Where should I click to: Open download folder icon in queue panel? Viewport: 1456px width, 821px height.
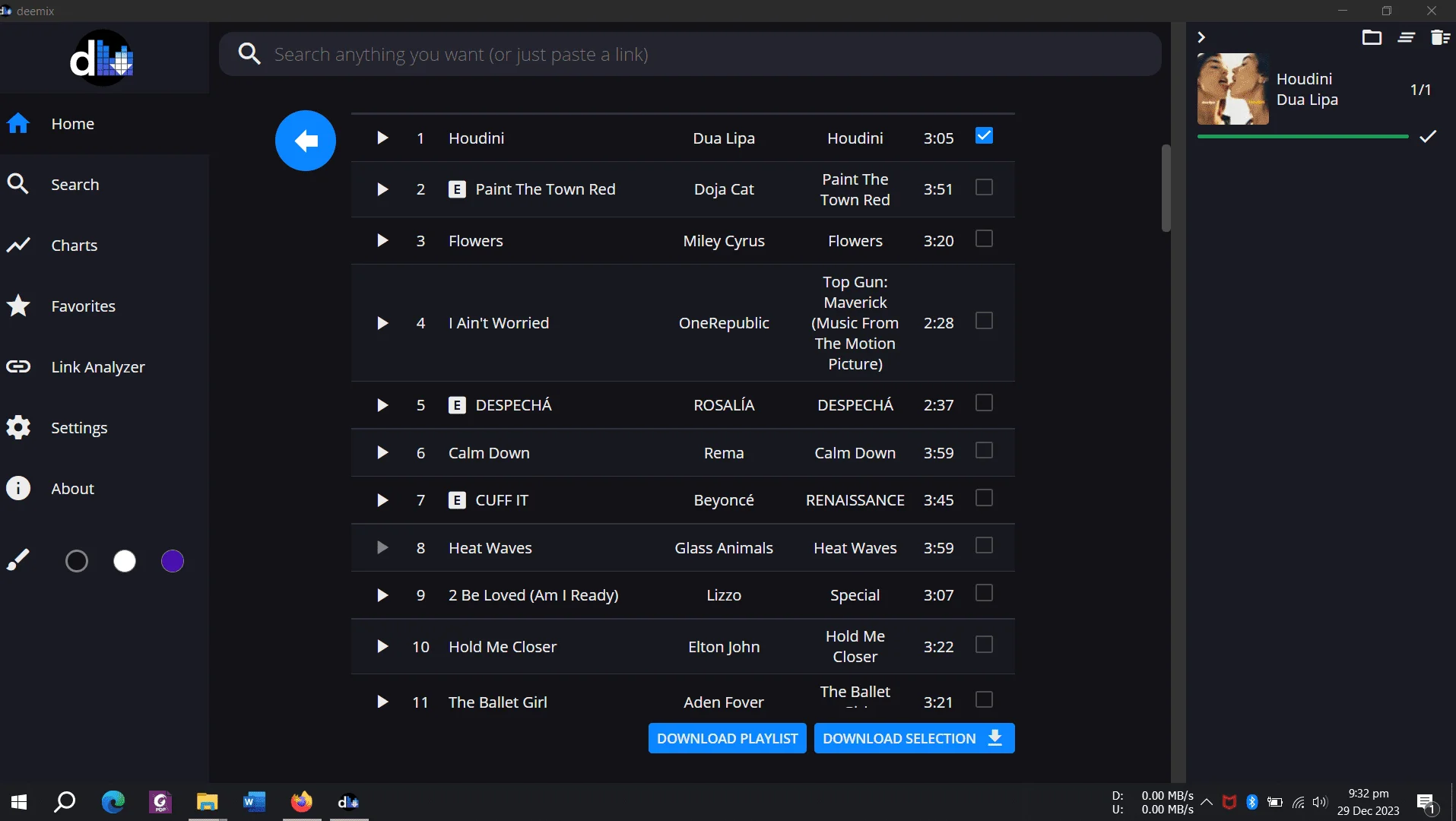[x=1372, y=37]
